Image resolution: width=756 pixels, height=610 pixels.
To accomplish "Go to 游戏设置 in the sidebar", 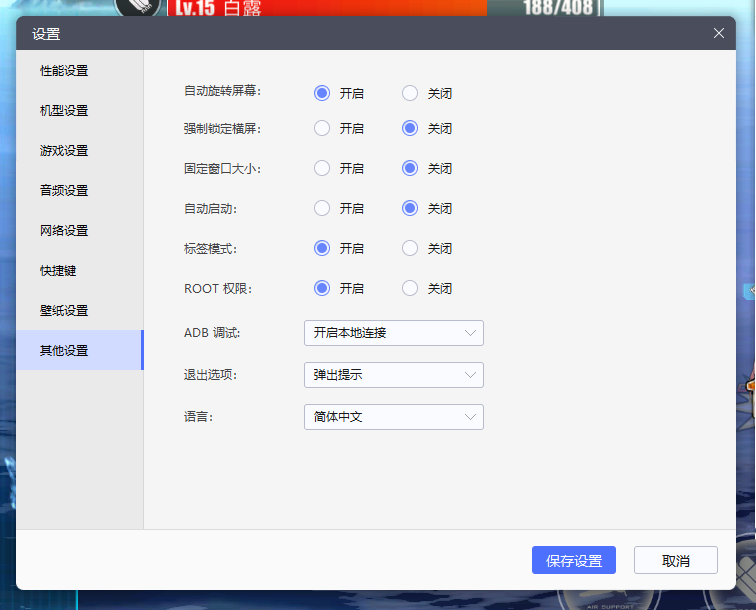I will (64, 151).
